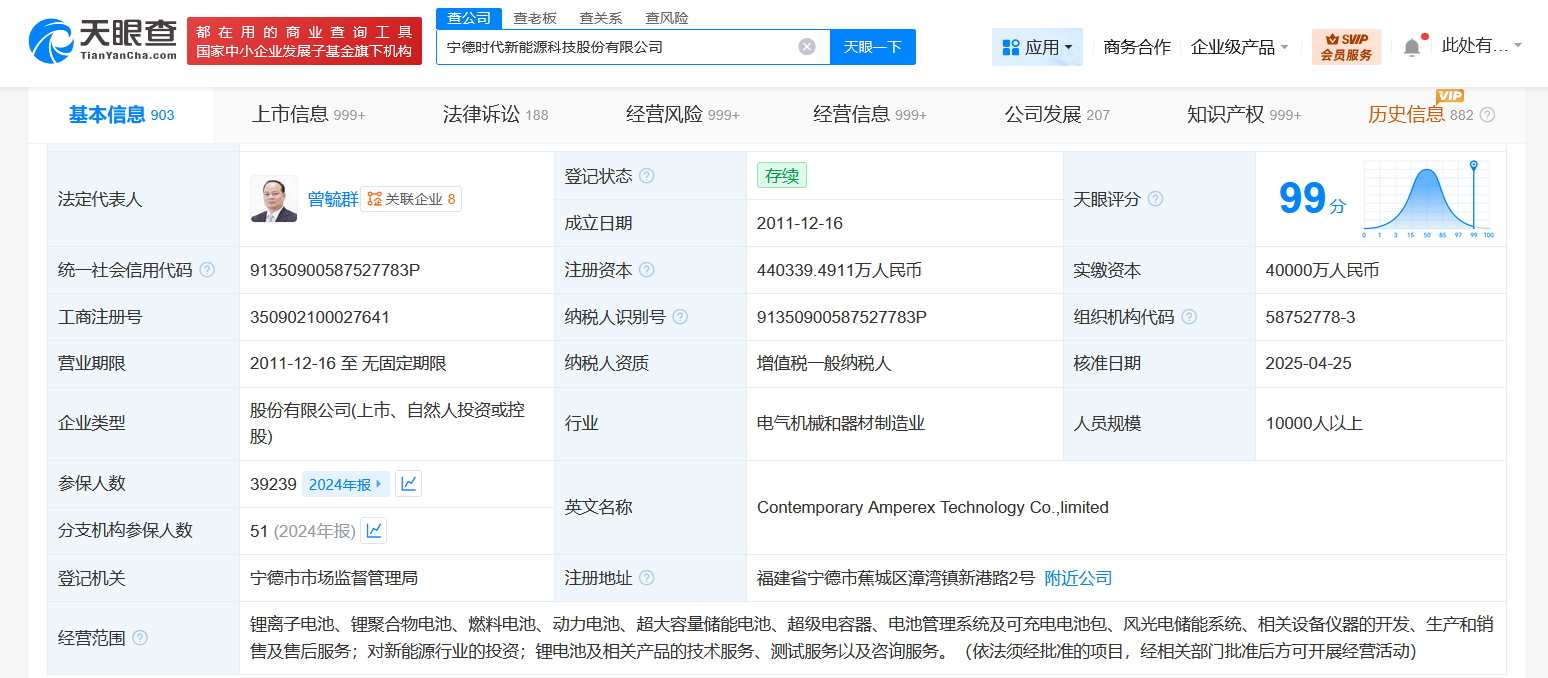Click help icon next to 注册资本
The height and width of the screenshot is (678, 1548).
click(647, 270)
